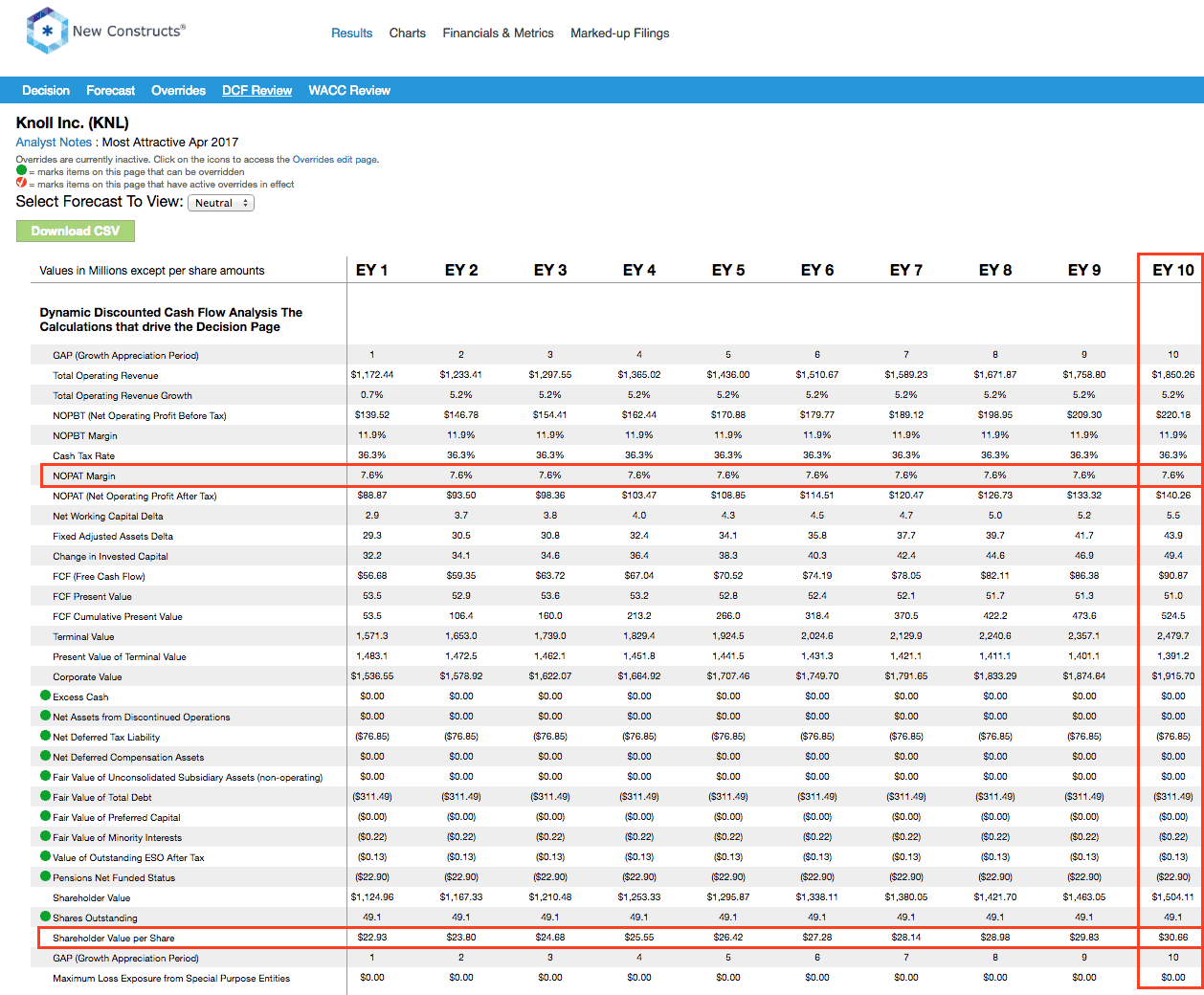This screenshot has width=1204, height=995.
Task: Click EY 10 Corporate Value $1,915.70
Action: [1173, 676]
